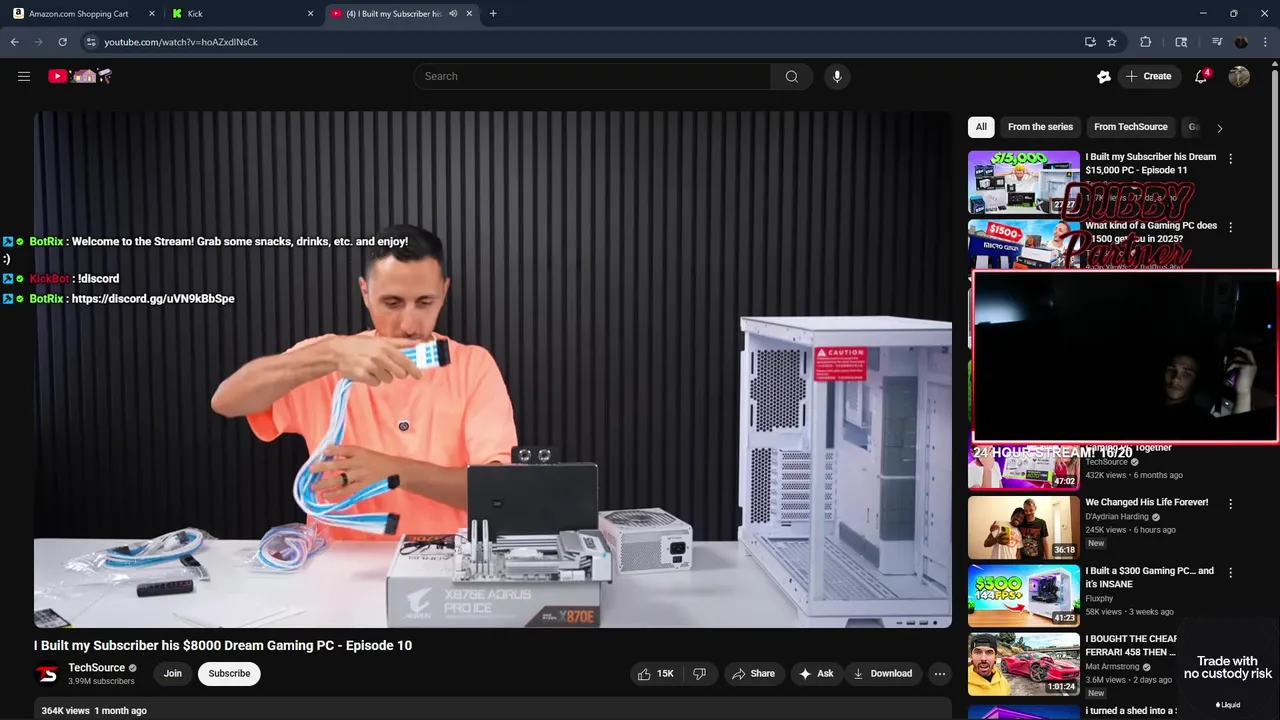Open YouTube notifications bell
1280x720 pixels.
click(x=1201, y=76)
